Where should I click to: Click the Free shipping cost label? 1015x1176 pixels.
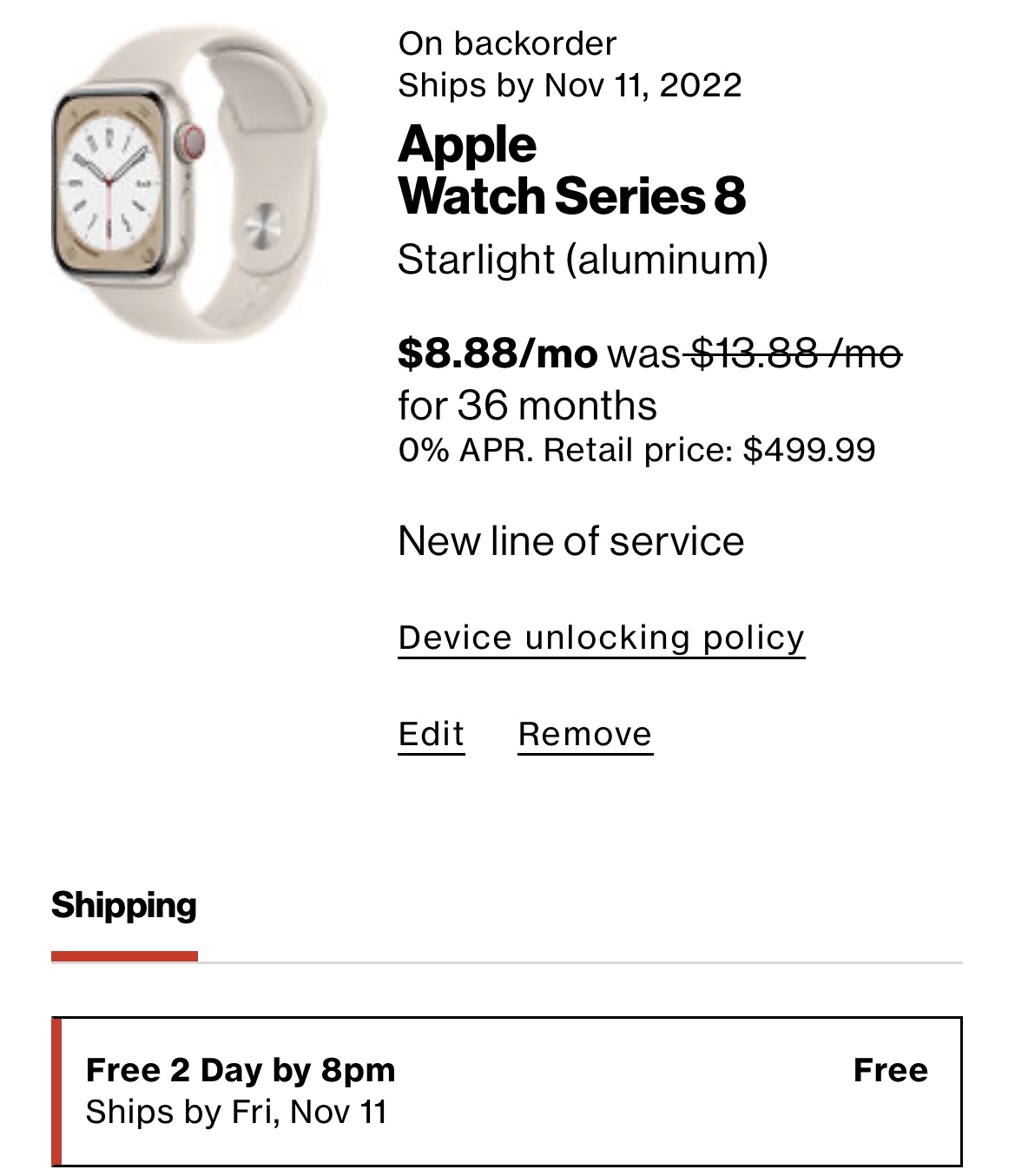pyautogui.click(x=890, y=1070)
